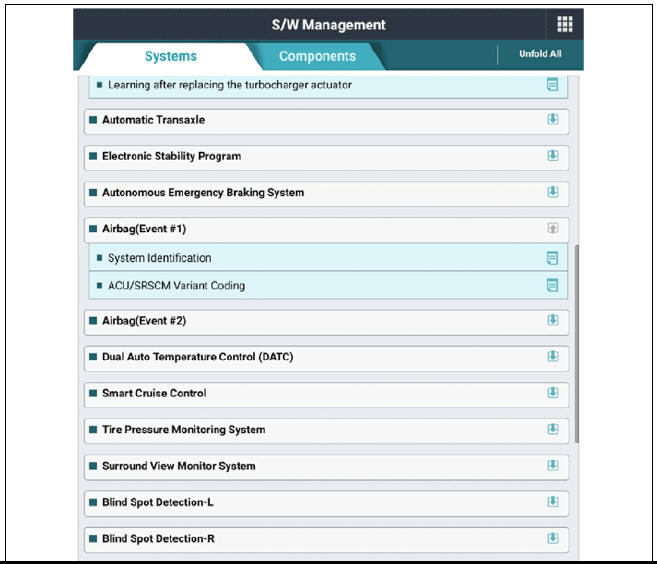Select Electronic Stability Program label

coord(171,156)
